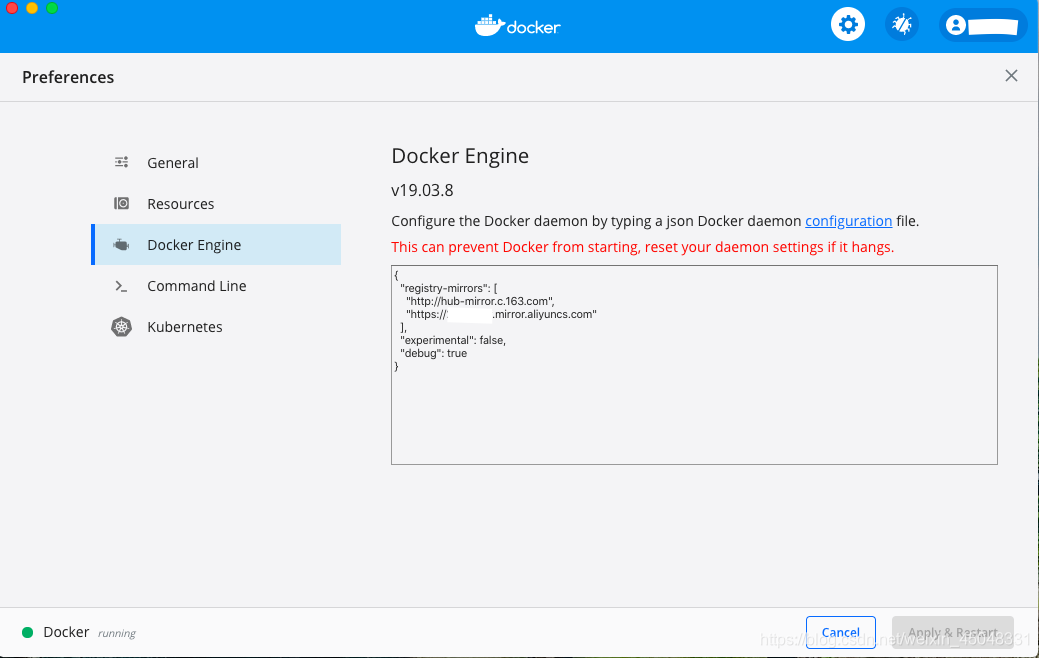
Task: Click the Docker Engine icon
Action: point(121,245)
